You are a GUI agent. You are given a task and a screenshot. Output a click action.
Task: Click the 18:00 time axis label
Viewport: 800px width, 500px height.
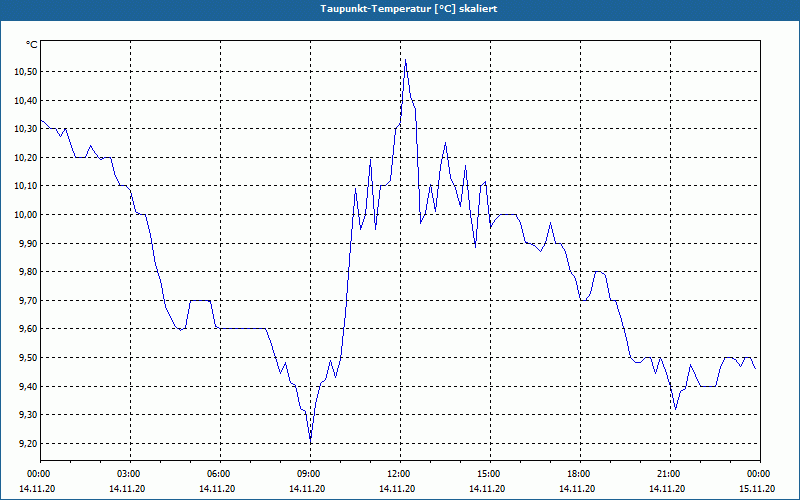(x=579, y=474)
